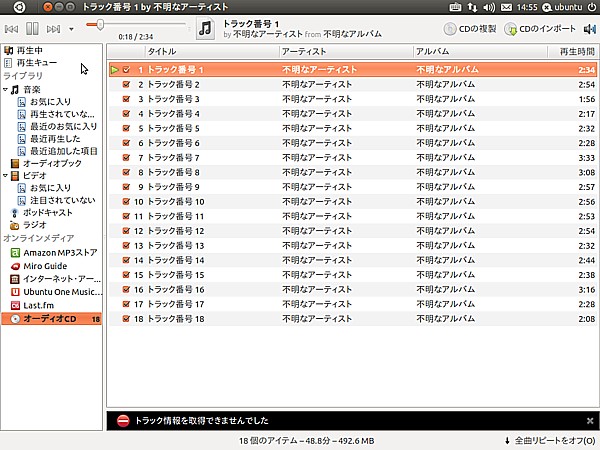
Task: Dismiss the track info error bar
Action: (x=590, y=421)
